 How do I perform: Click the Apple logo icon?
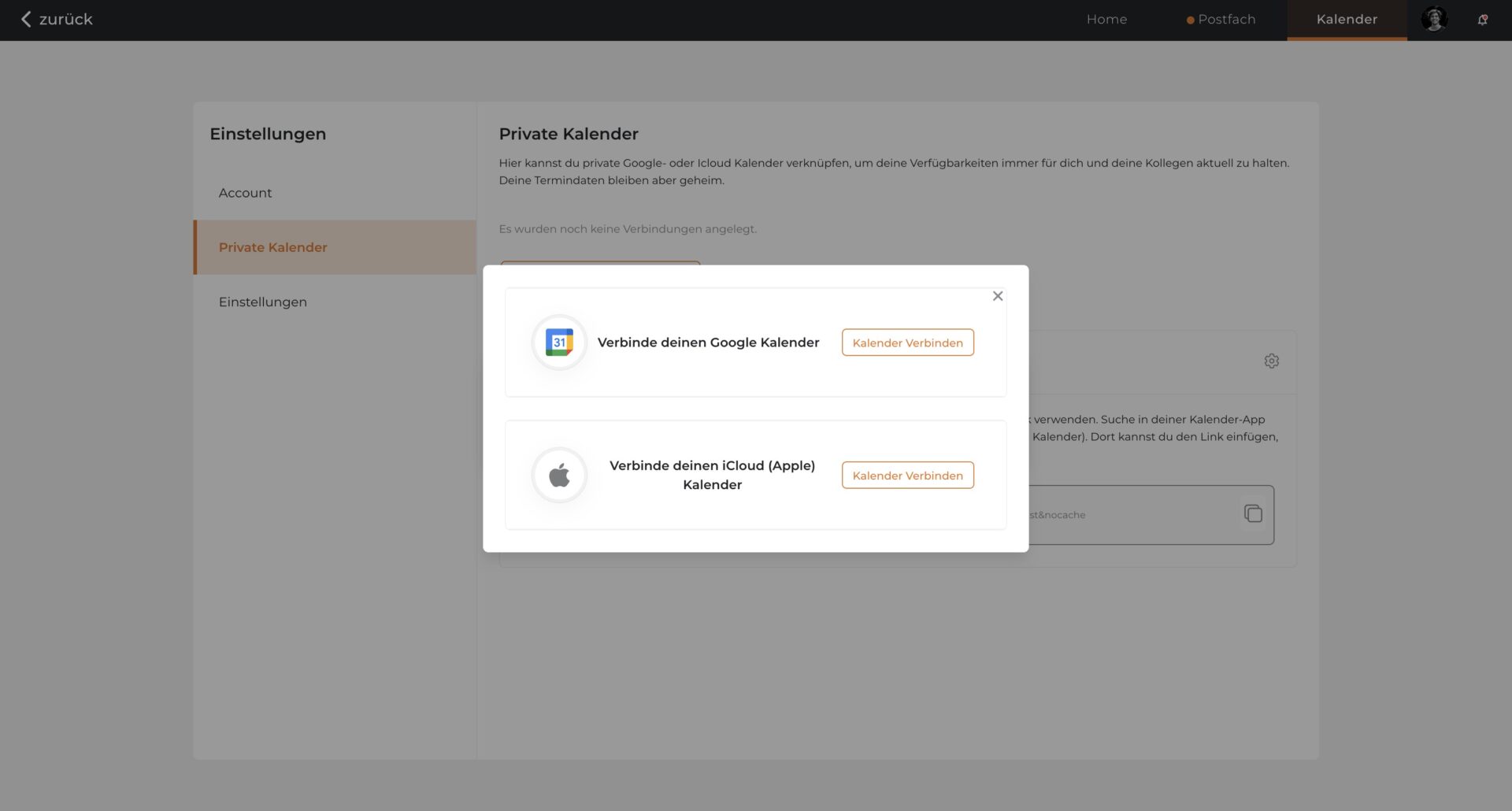[x=559, y=475]
